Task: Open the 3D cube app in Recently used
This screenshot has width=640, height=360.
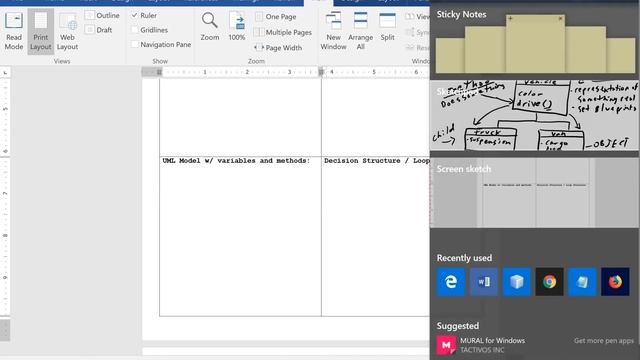Action: [517, 282]
